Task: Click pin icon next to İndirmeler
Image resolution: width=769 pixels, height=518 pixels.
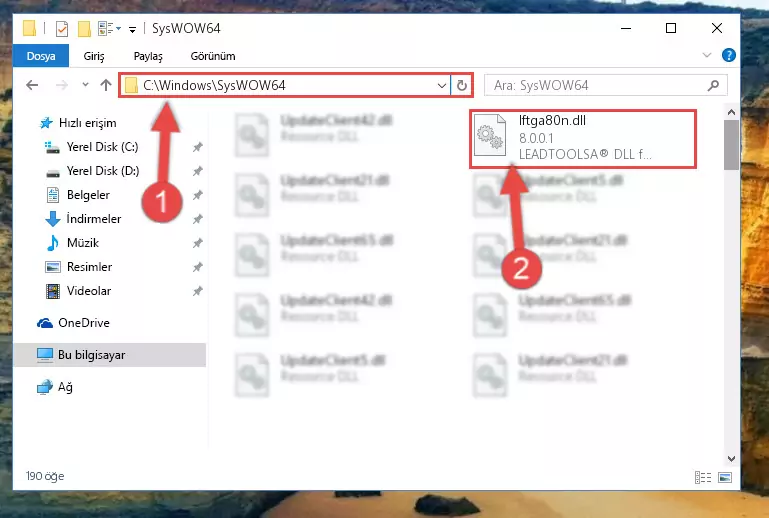Action: click(x=198, y=219)
